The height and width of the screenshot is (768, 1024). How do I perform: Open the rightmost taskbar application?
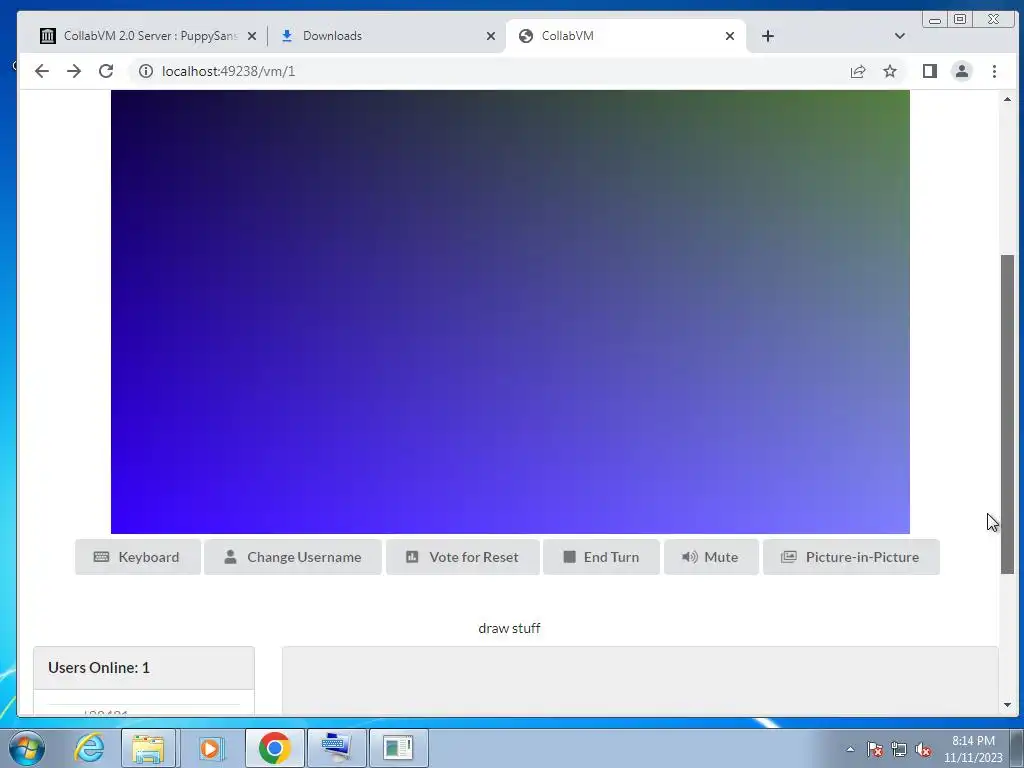coord(398,748)
